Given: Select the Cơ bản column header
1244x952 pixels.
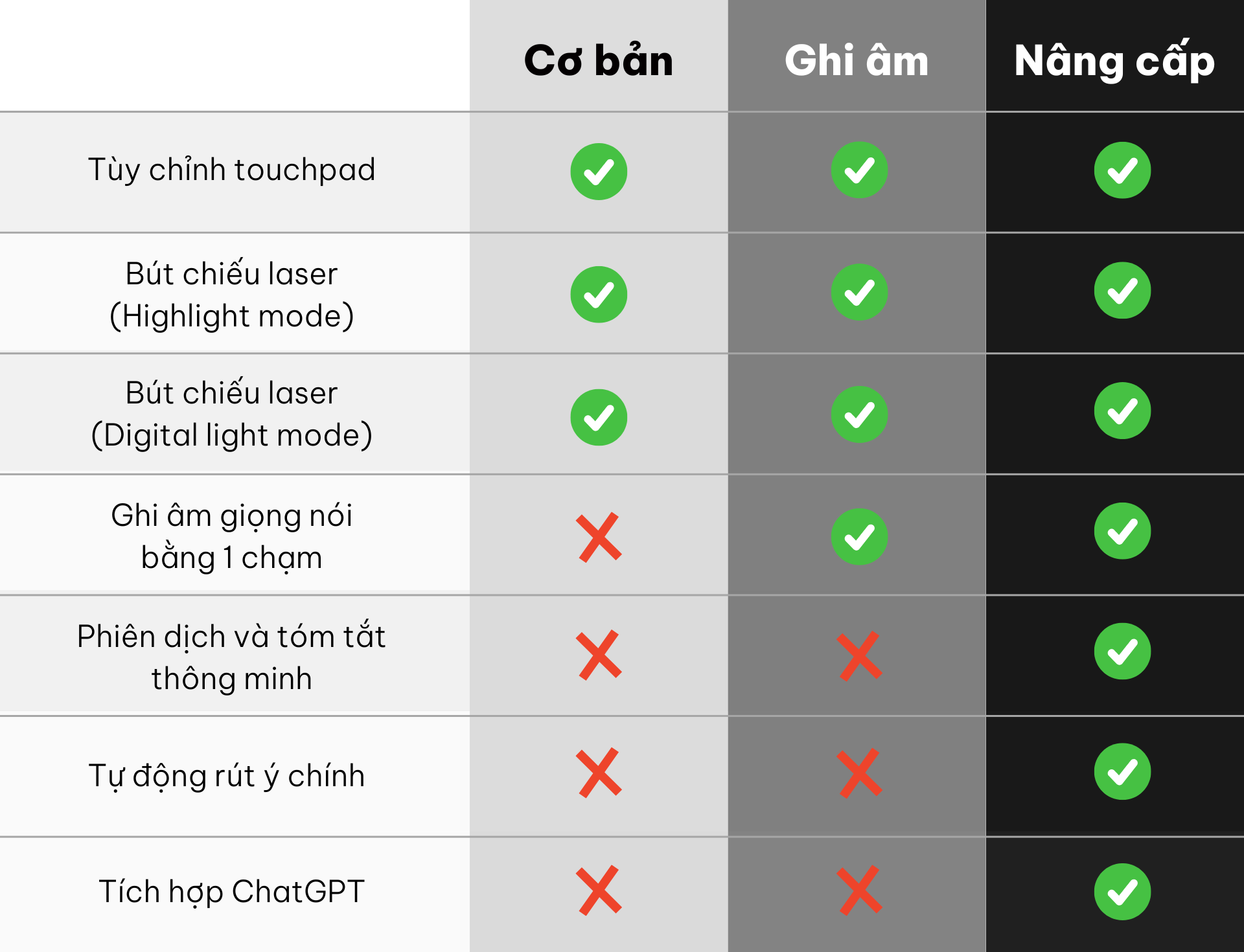Looking at the screenshot, I should pos(599,60).
